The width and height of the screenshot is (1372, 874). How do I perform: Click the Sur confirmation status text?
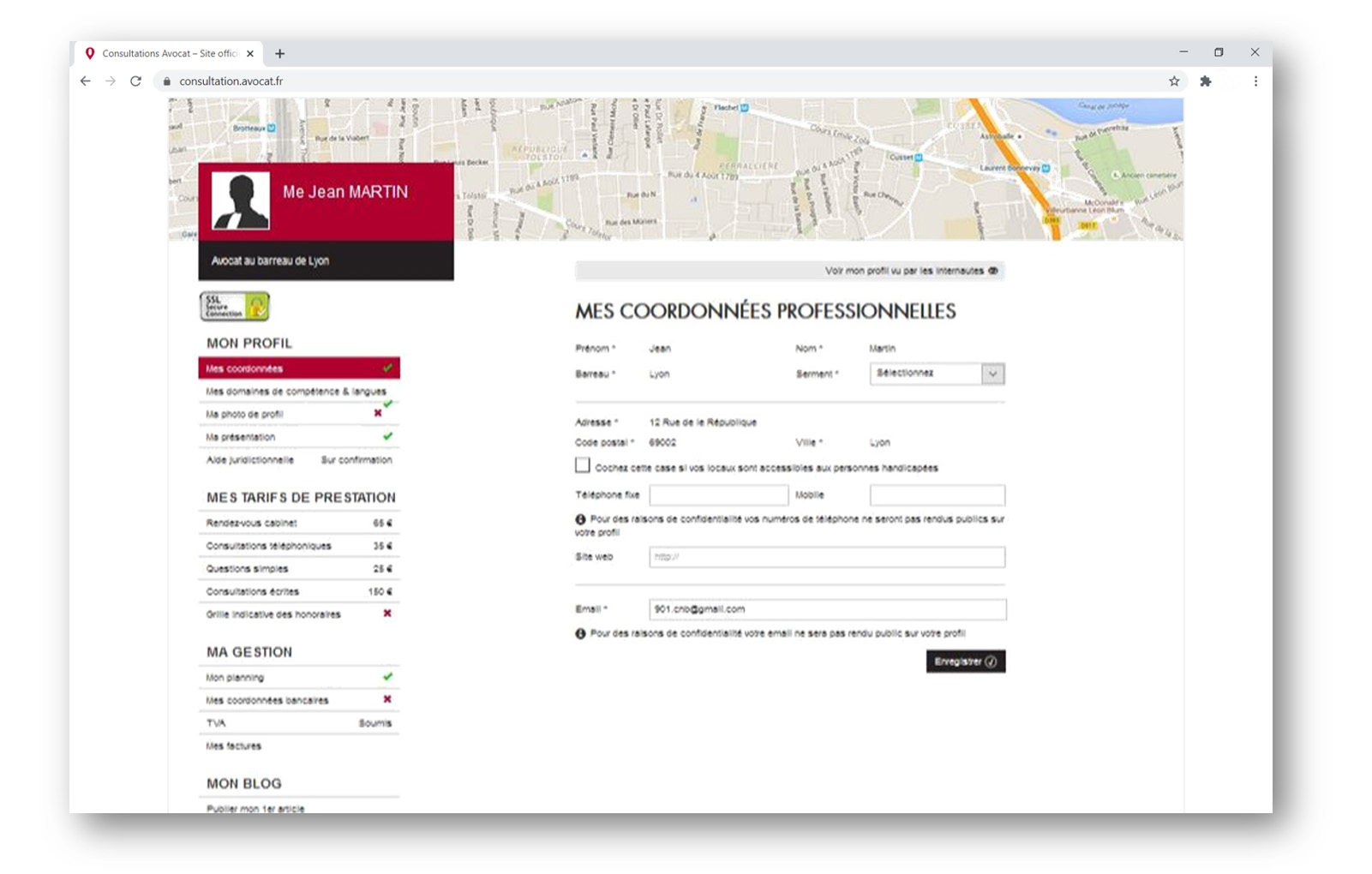[x=356, y=460]
